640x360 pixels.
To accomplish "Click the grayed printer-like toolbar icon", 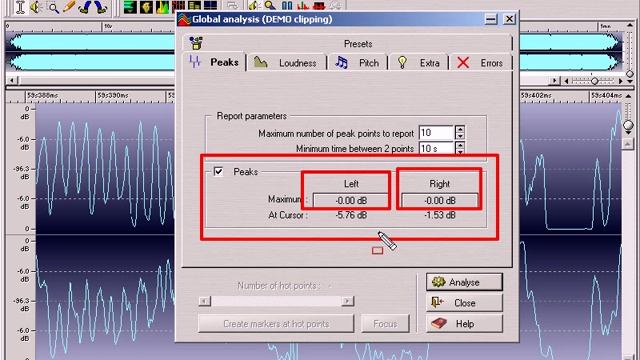I will [x=232, y=6].
